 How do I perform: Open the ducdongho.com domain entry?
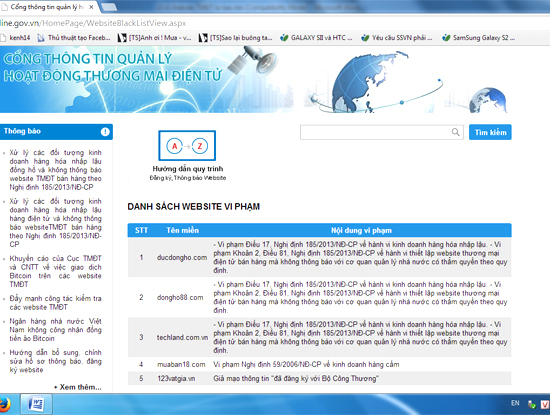pos(182,257)
